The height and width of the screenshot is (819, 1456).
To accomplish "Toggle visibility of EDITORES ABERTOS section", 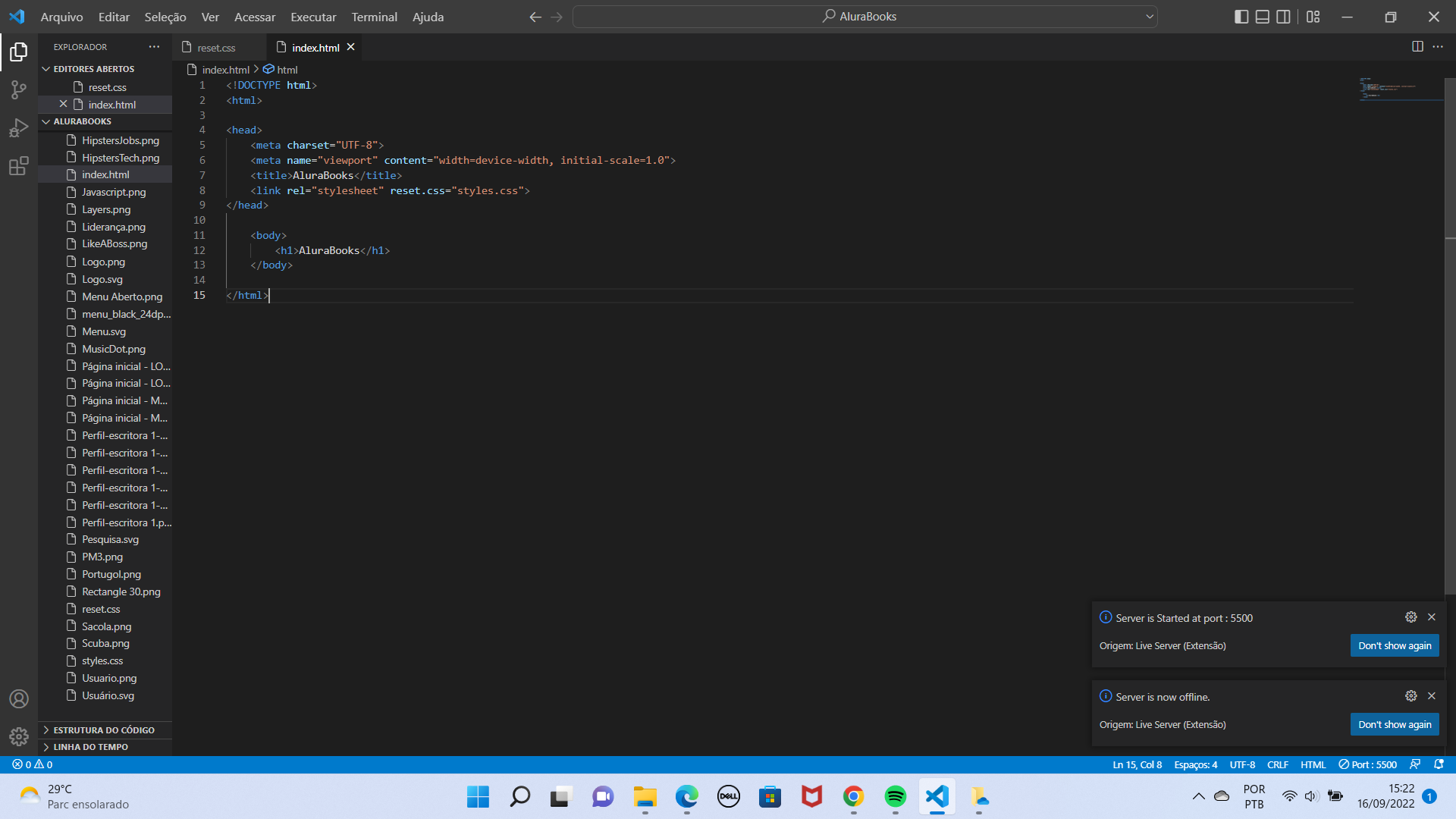I will [46, 68].
